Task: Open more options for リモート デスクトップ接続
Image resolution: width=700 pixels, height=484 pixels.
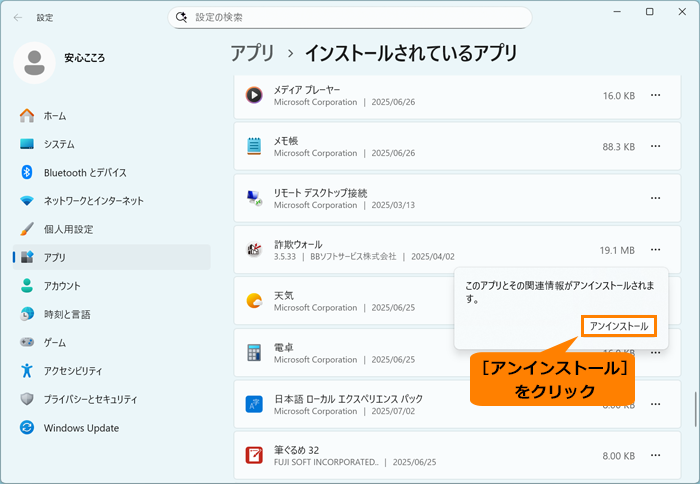Action: 655,198
